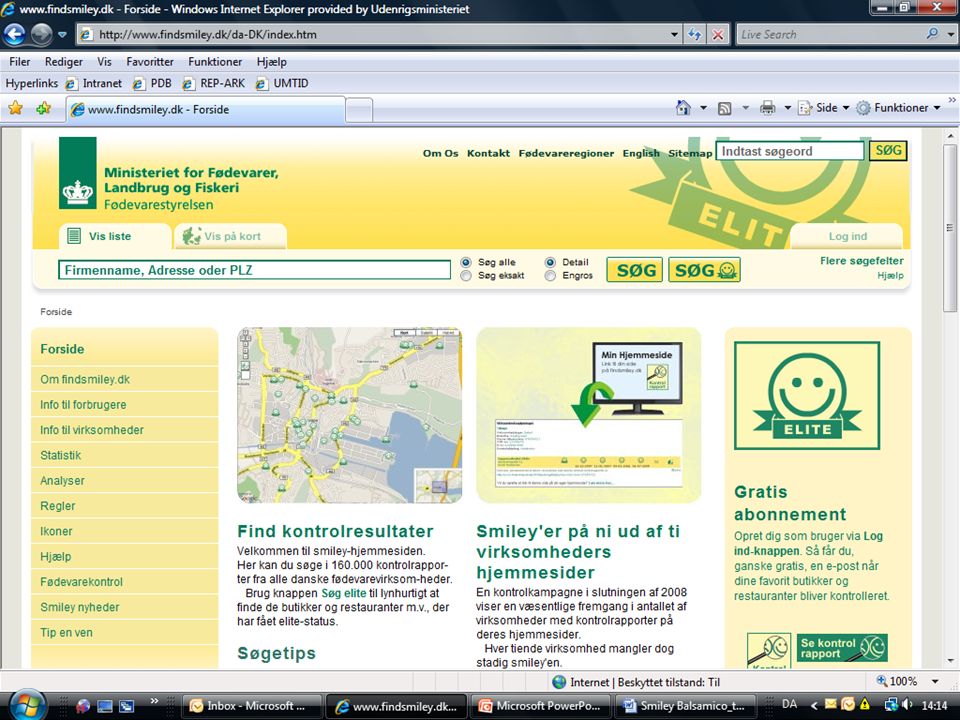Image resolution: width=960 pixels, height=720 pixels.
Task: Click the Fødevareregioner link
Action: point(566,153)
